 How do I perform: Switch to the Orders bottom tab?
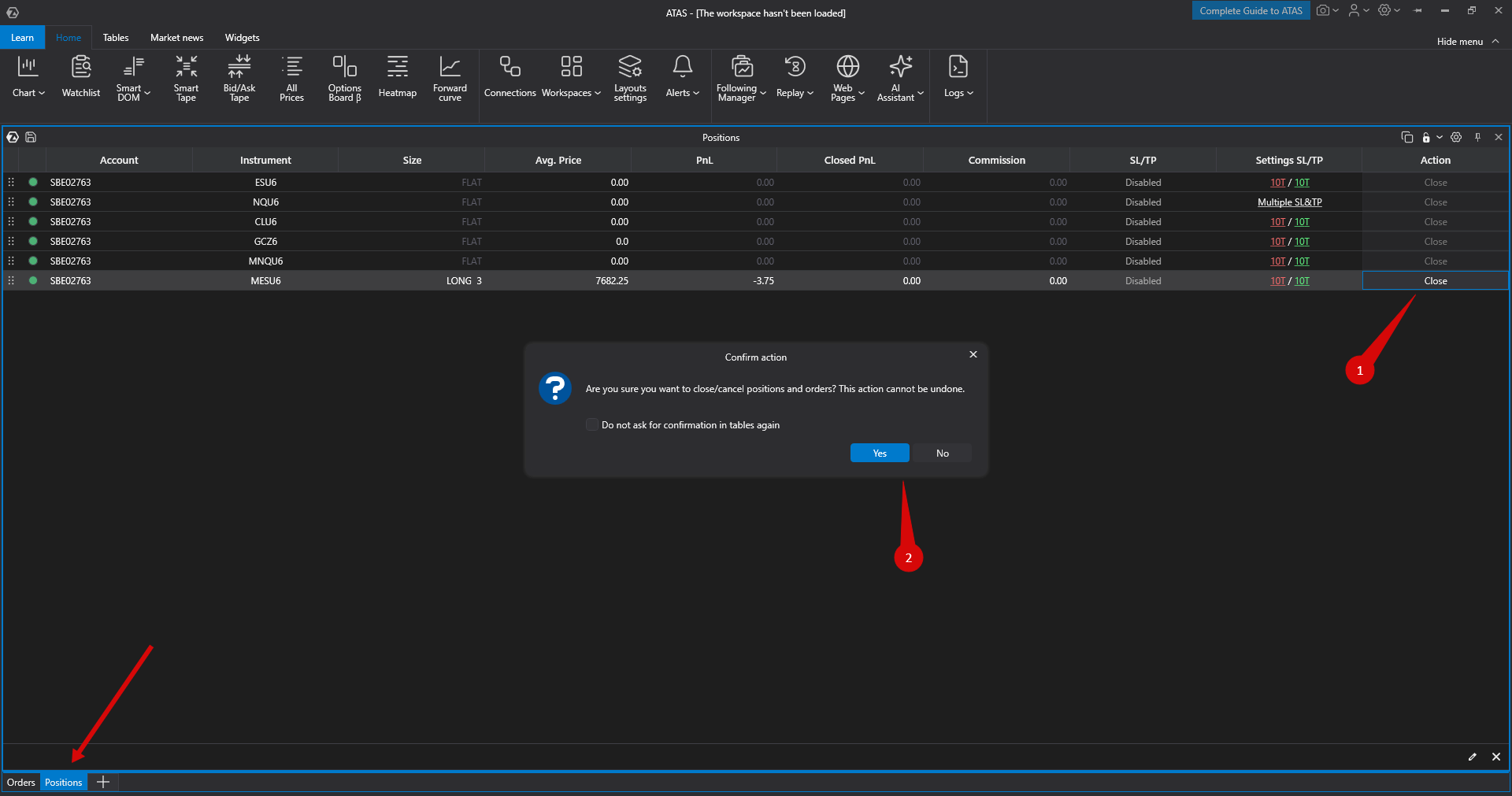point(21,782)
